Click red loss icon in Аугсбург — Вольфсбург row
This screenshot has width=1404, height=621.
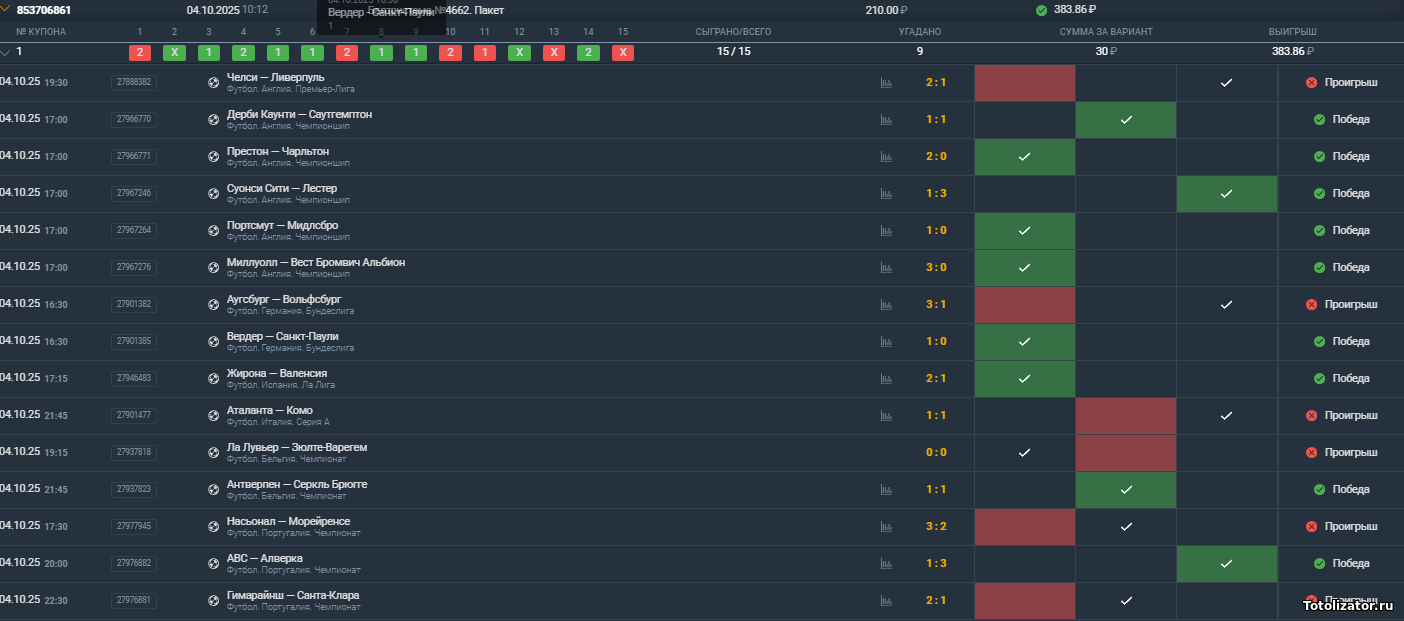point(1311,304)
